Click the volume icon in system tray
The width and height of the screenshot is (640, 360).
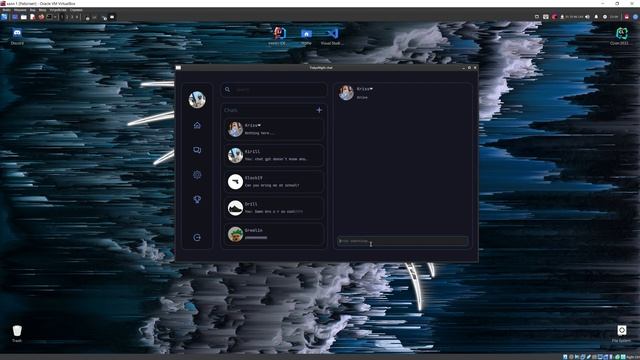pos(587,17)
